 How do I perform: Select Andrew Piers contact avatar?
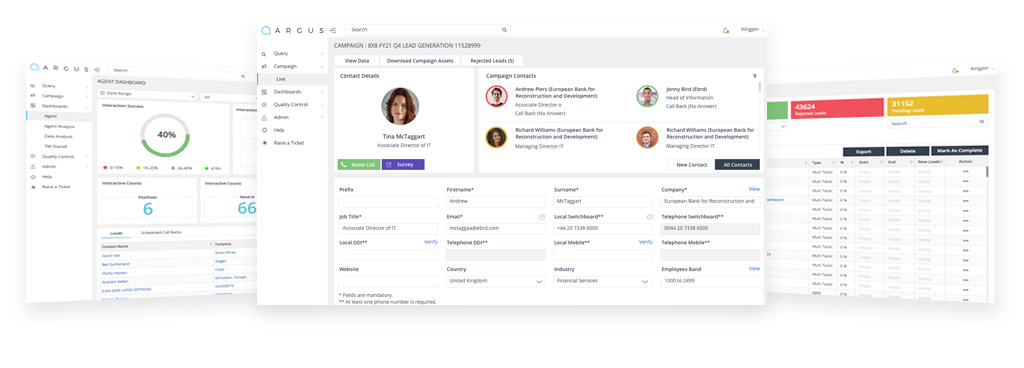coord(496,96)
